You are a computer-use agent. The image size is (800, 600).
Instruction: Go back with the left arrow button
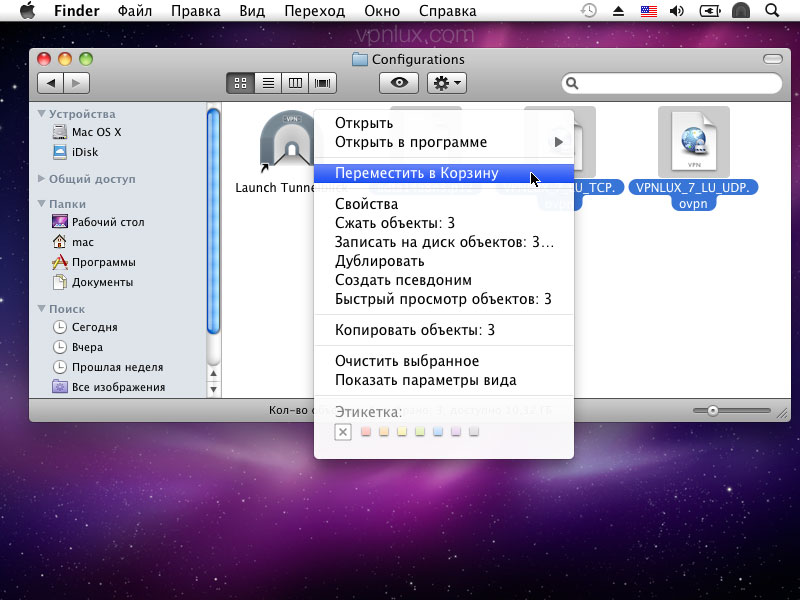[51, 83]
